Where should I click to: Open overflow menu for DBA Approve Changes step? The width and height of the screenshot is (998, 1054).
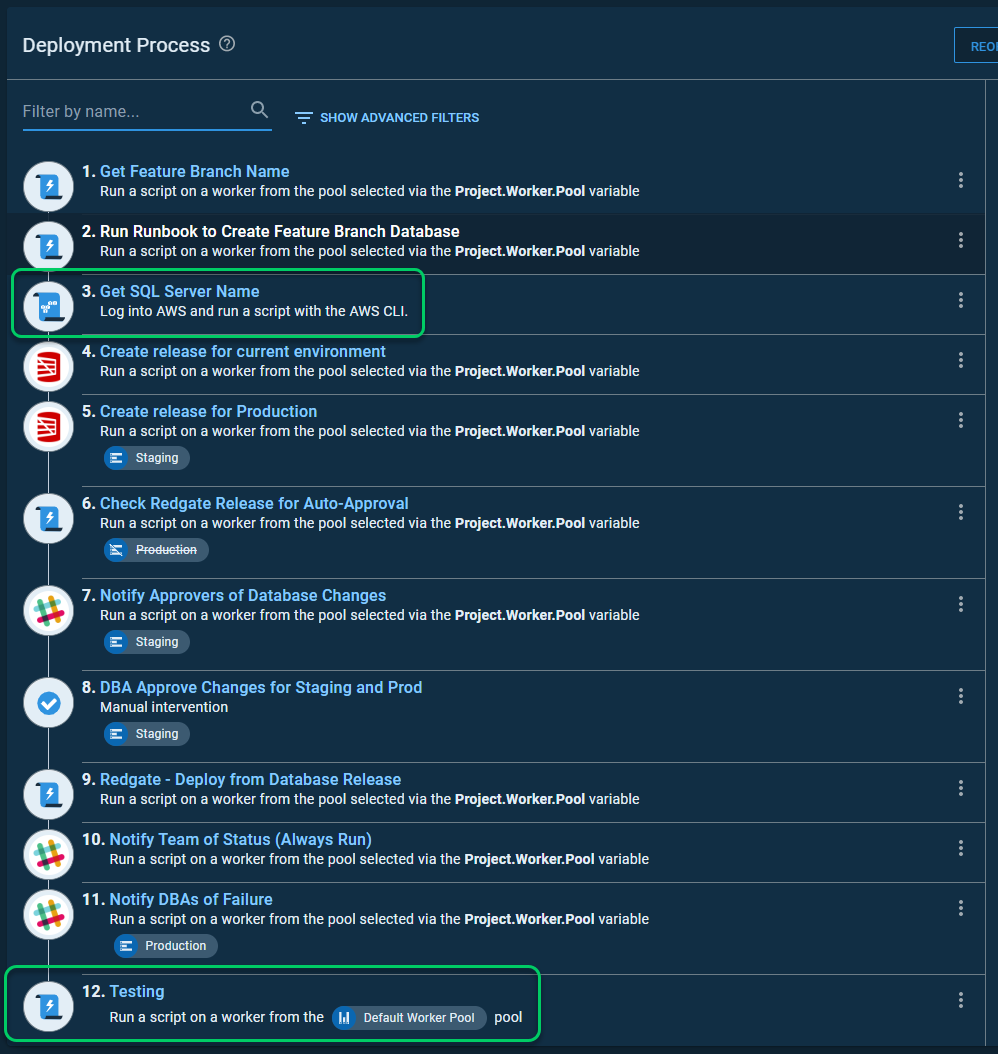coord(960,696)
